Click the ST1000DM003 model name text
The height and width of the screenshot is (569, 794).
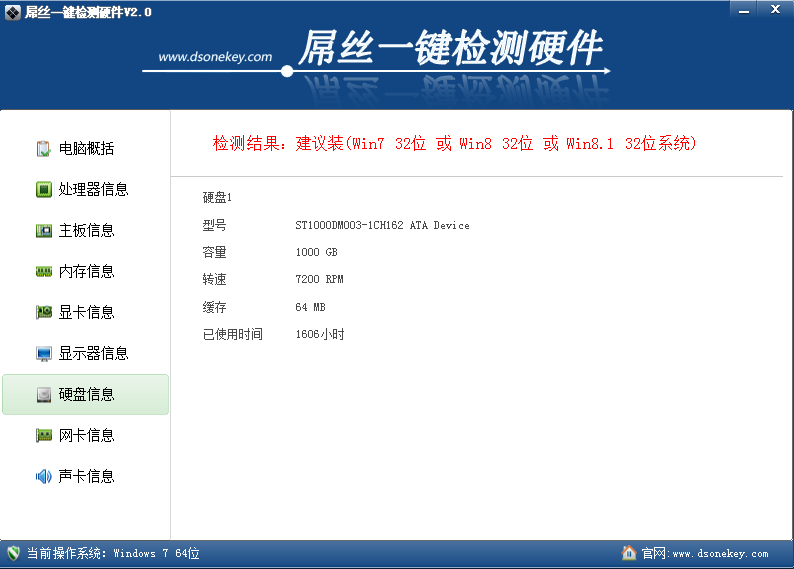(x=382, y=226)
